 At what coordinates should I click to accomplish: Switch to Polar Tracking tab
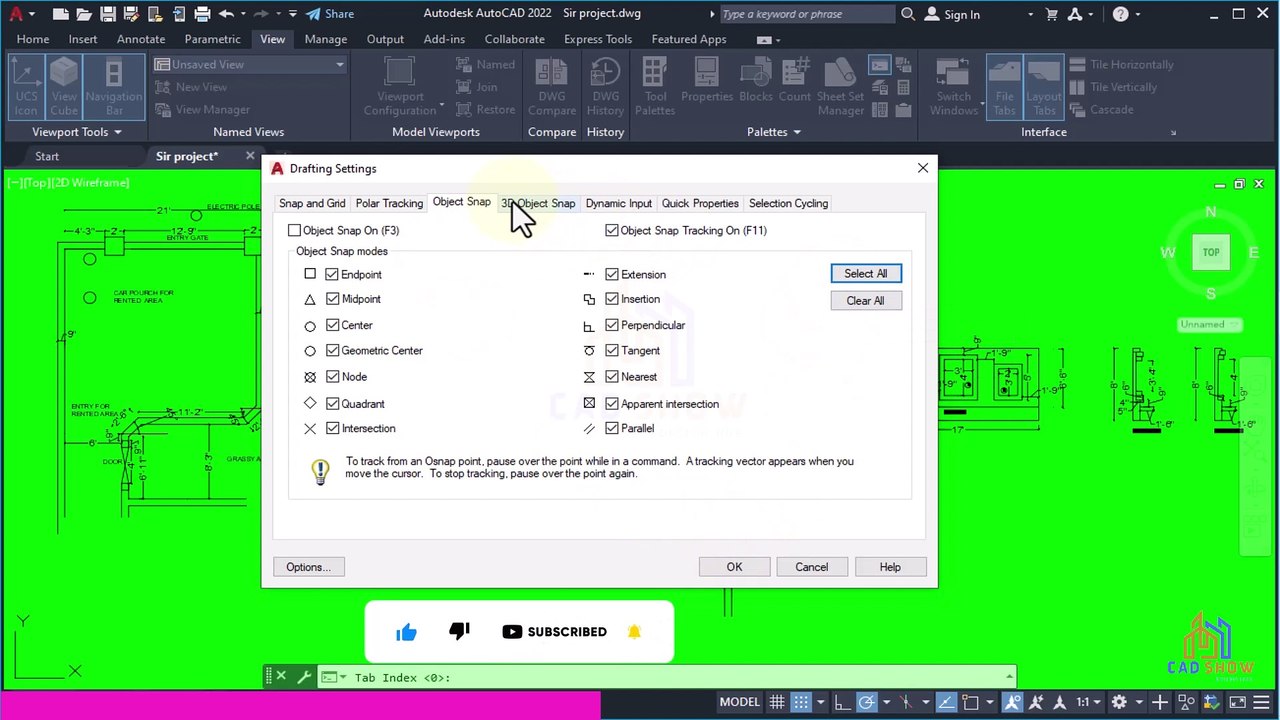(389, 203)
